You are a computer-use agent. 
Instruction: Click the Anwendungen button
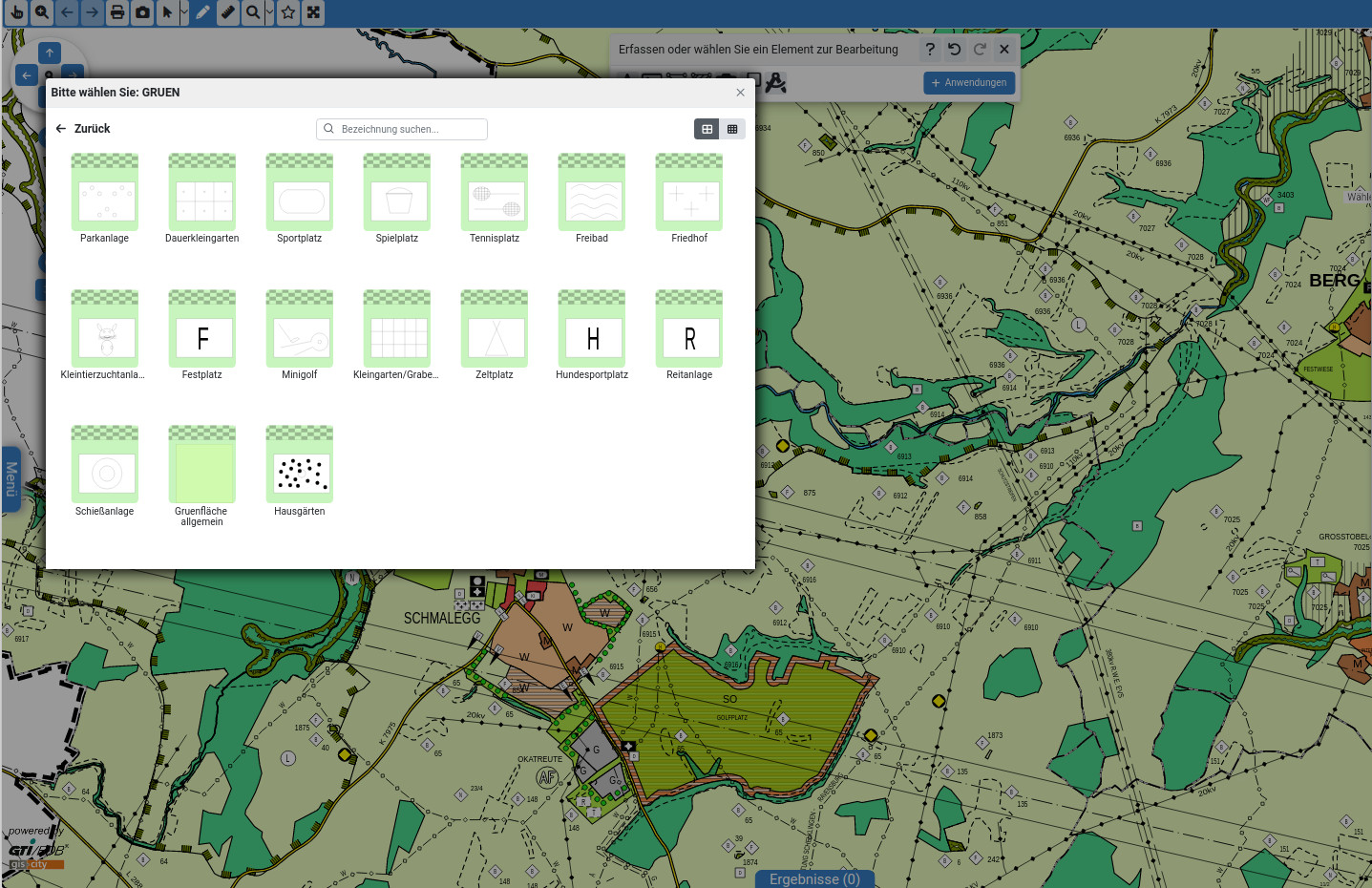click(968, 83)
